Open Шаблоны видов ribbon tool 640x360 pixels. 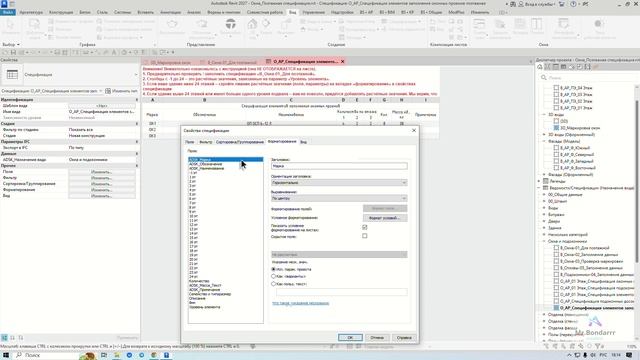pos(36,29)
